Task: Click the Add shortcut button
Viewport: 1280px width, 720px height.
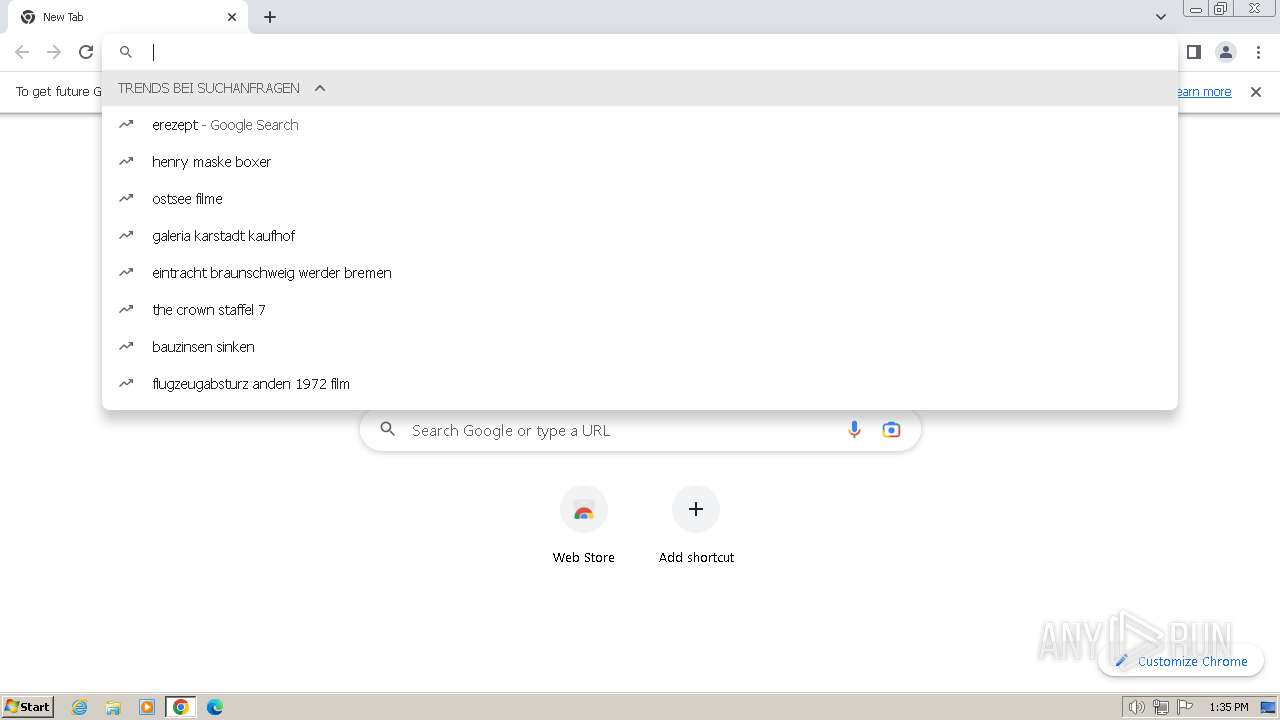Action: (x=696, y=526)
